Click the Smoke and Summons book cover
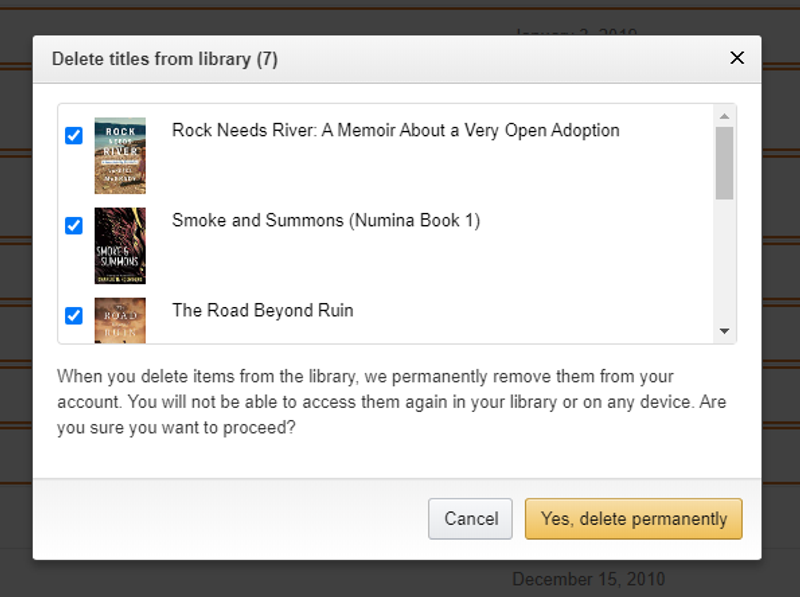 coord(120,245)
